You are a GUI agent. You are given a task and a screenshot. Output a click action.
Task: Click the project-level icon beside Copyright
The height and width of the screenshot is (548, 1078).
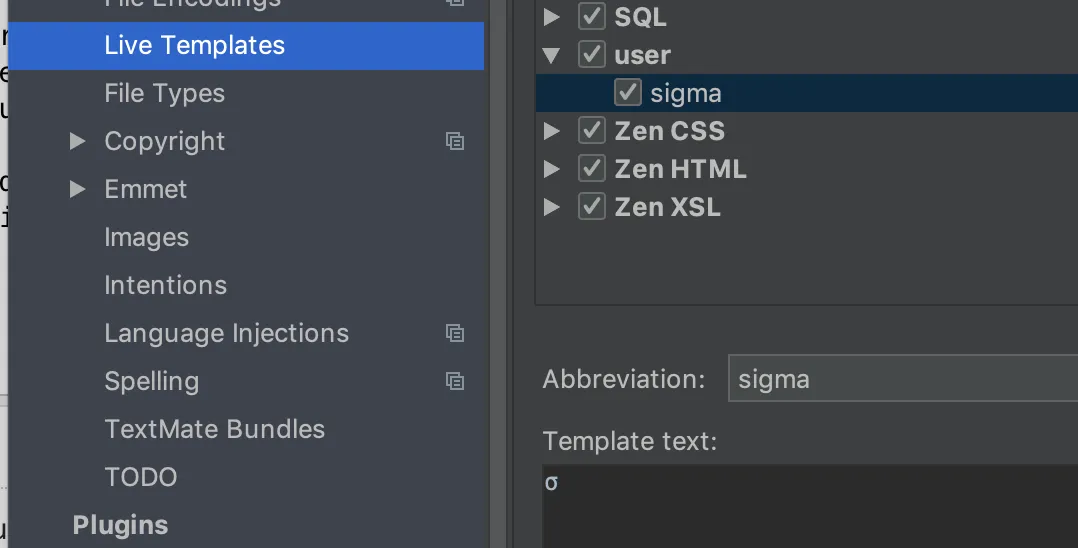point(455,141)
